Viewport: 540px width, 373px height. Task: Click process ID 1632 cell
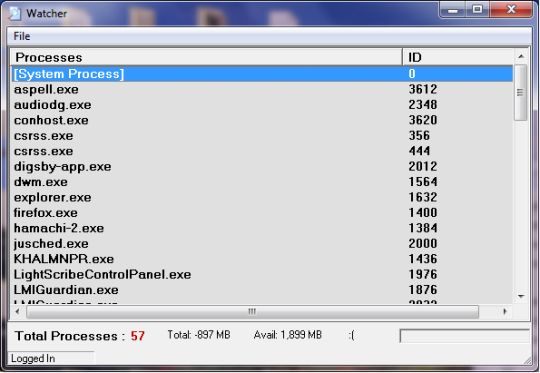[x=423, y=197]
